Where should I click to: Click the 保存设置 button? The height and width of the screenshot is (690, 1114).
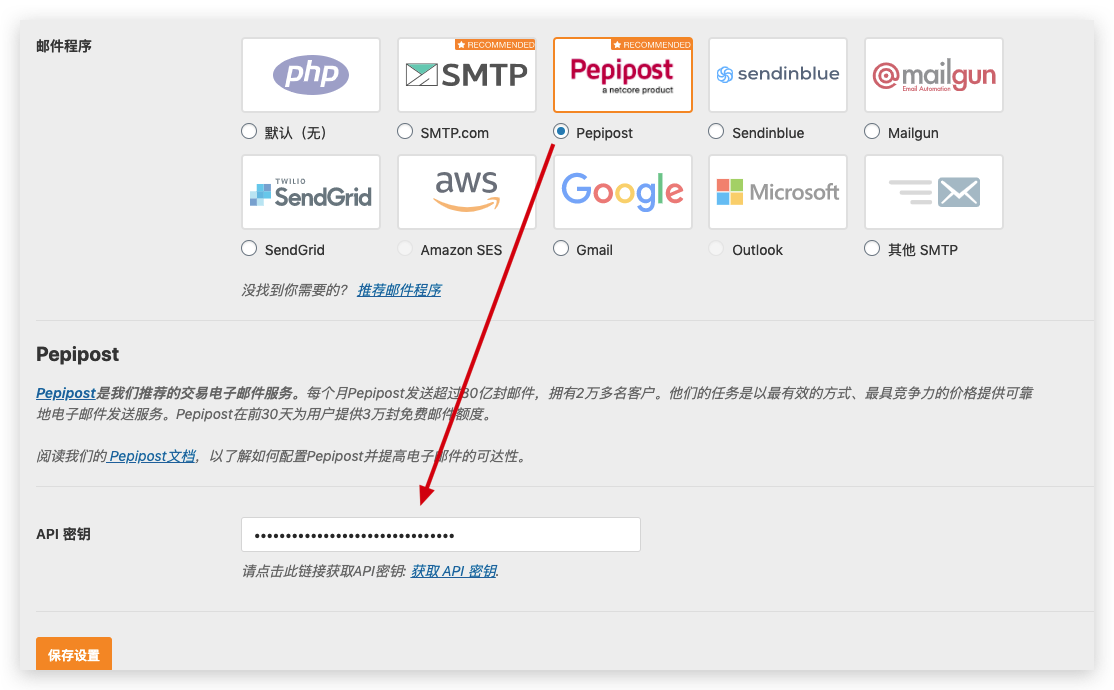[74, 655]
